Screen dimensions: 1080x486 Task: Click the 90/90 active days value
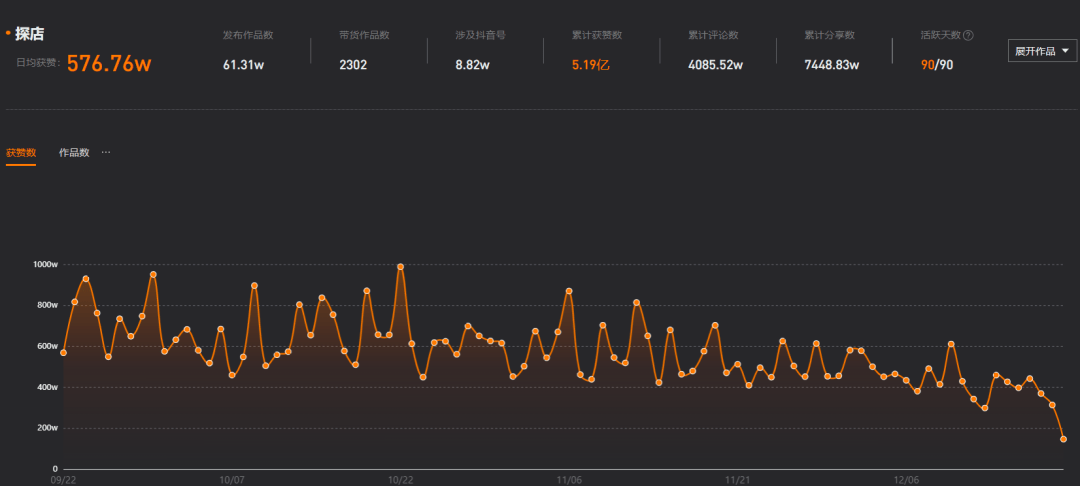[x=936, y=65]
